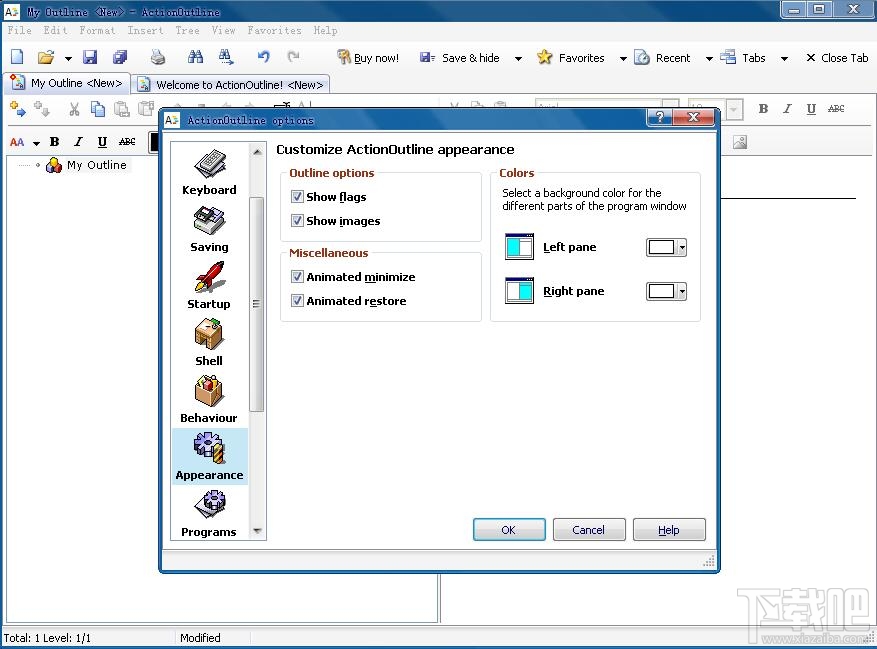The image size is (877, 649).
Task: Click the Print icon in toolbar
Action: coord(158,57)
